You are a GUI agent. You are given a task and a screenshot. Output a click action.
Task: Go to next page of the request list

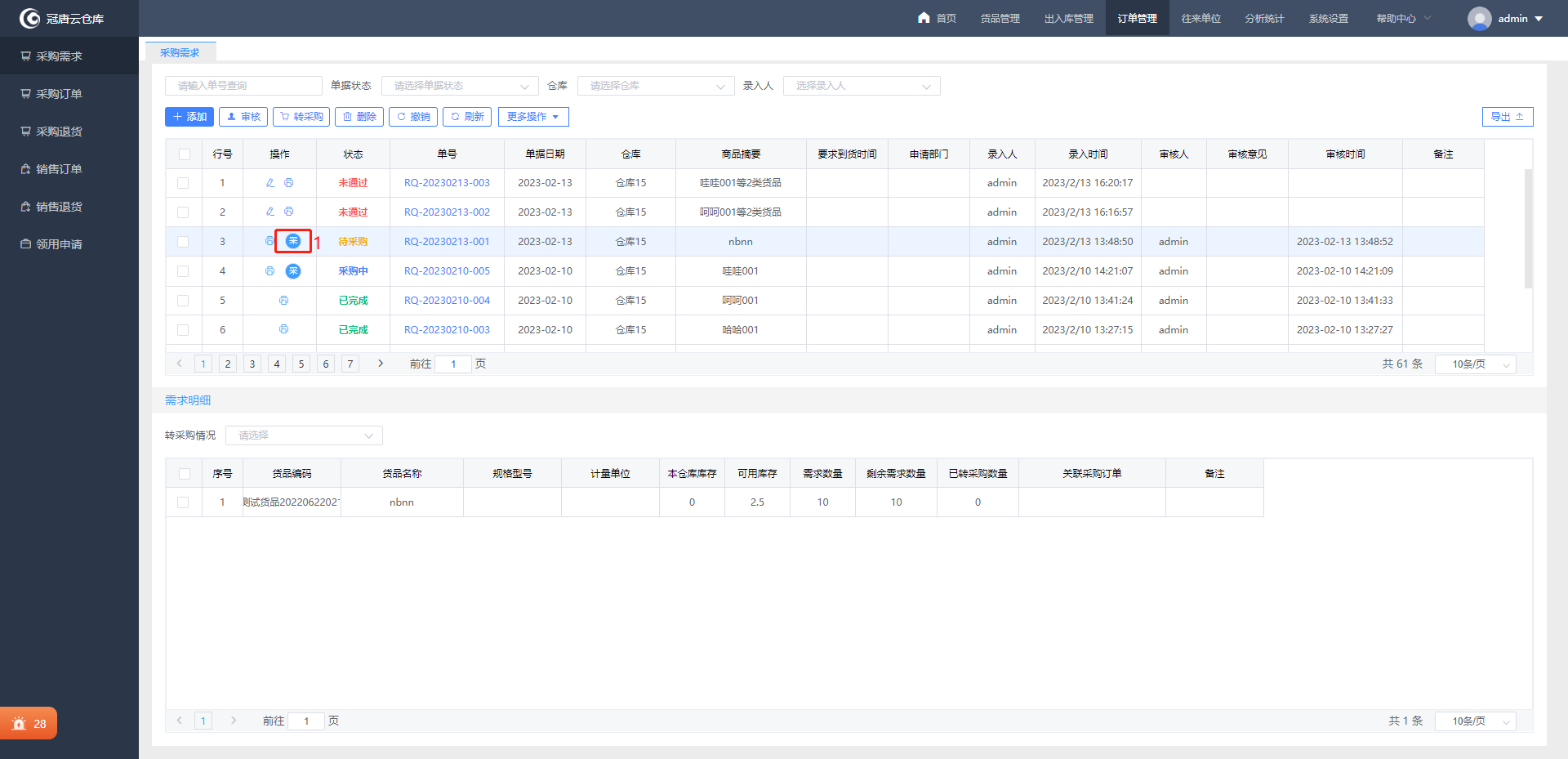coord(380,364)
